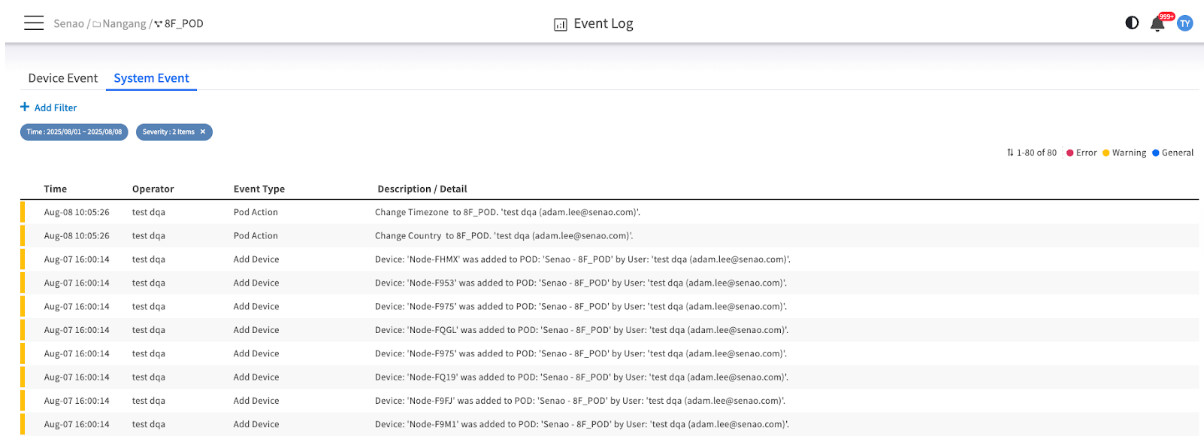Click the pod icon before 8F_POD
Screen dimensions: 1204x437
(158, 24)
